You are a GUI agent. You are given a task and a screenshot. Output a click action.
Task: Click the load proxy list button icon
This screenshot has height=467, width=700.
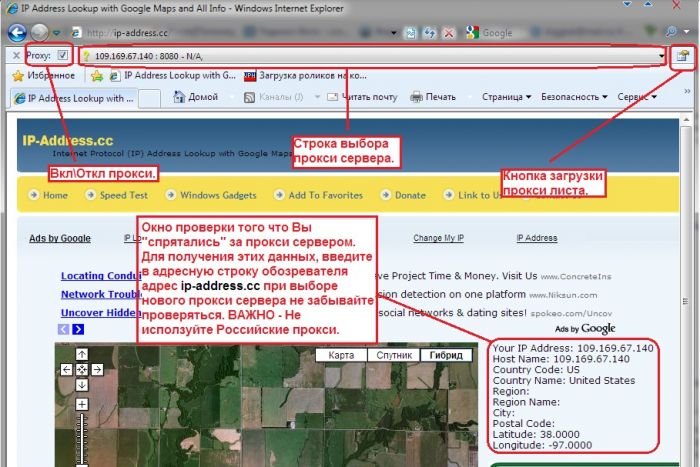coord(683,56)
